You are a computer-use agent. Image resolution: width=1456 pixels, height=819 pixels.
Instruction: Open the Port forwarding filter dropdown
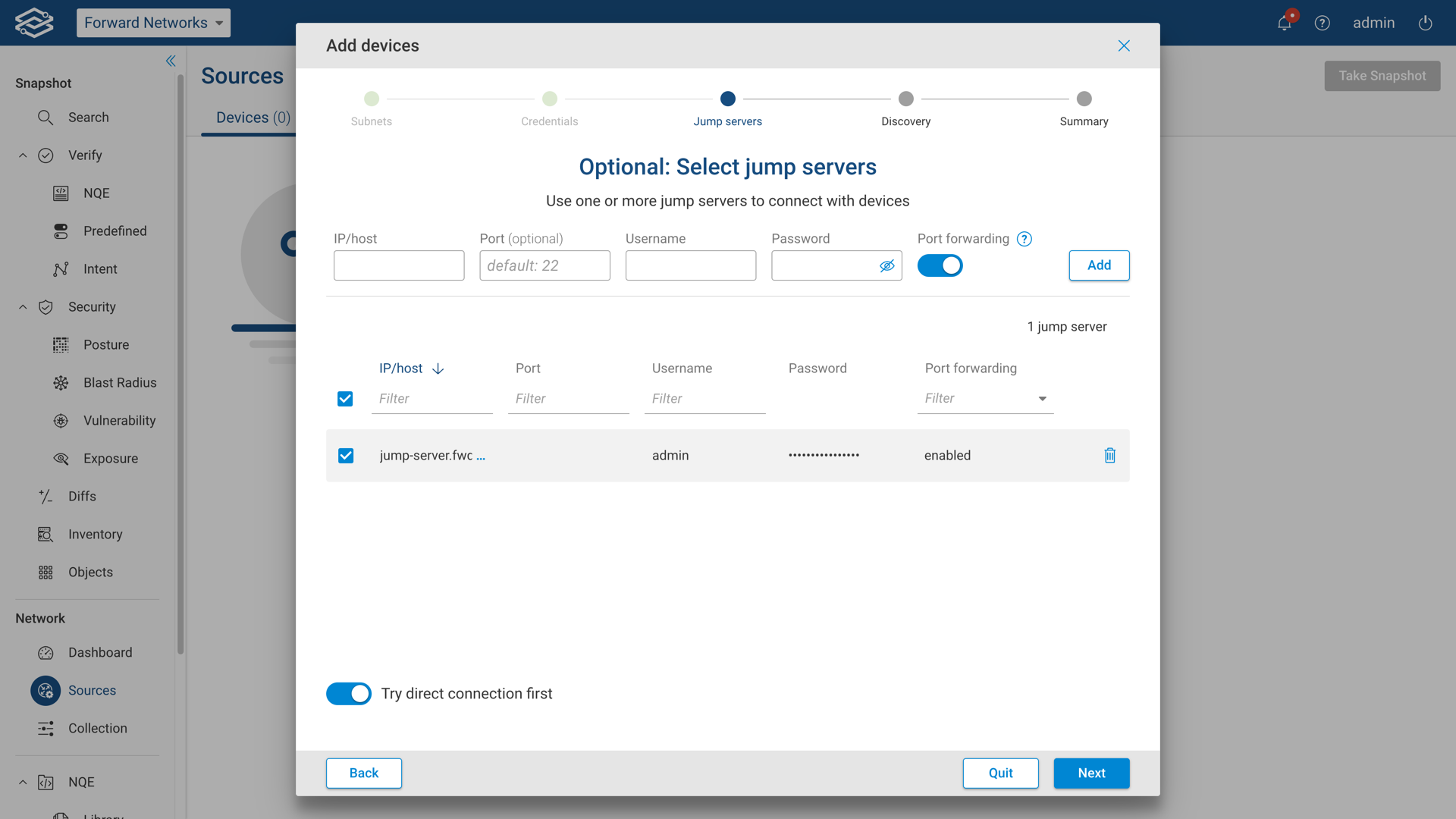1042,399
